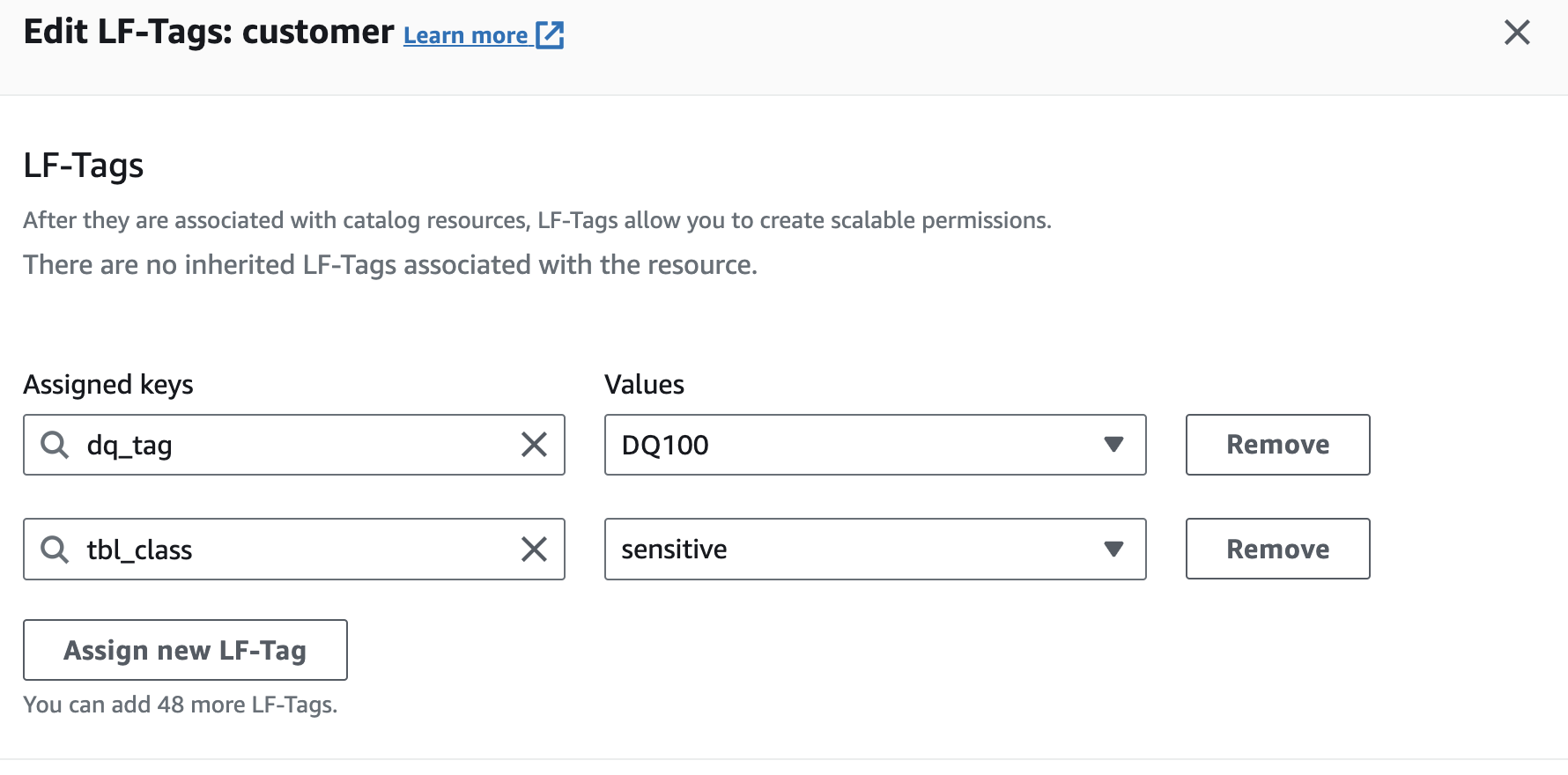Image resolution: width=1568 pixels, height=775 pixels.
Task: Follow the Learn more link
Action: pyautogui.click(x=465, y=36)
